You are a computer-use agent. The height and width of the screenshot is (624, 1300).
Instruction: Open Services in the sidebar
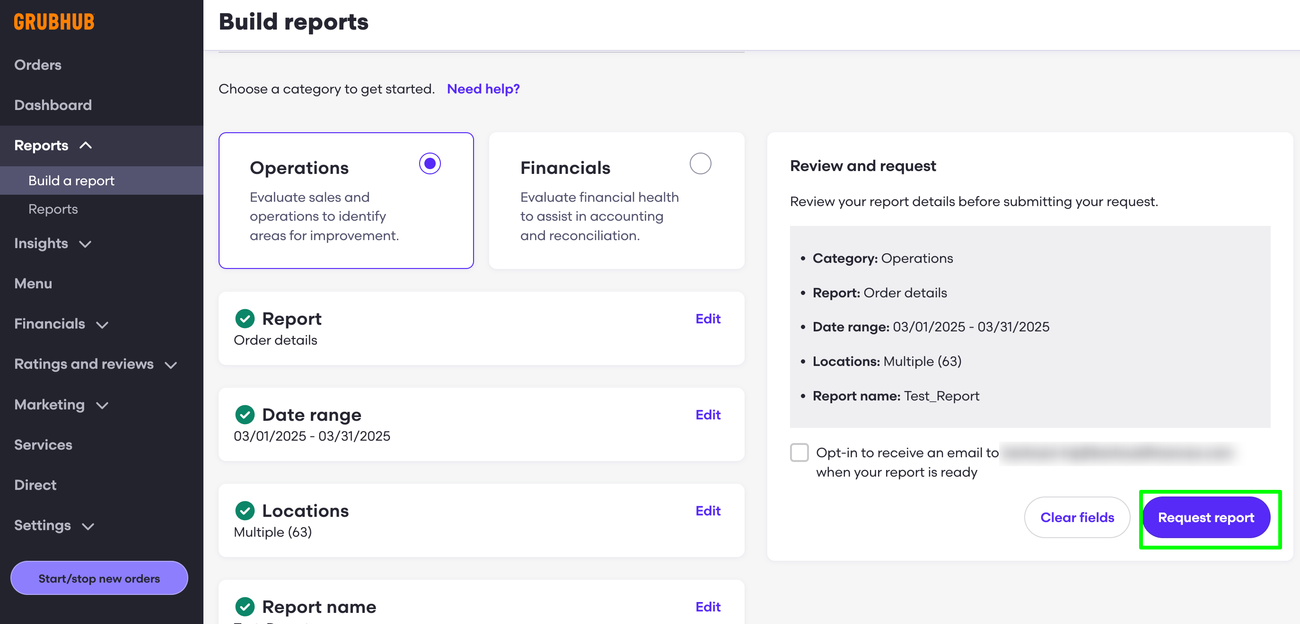tap(43, 445)
